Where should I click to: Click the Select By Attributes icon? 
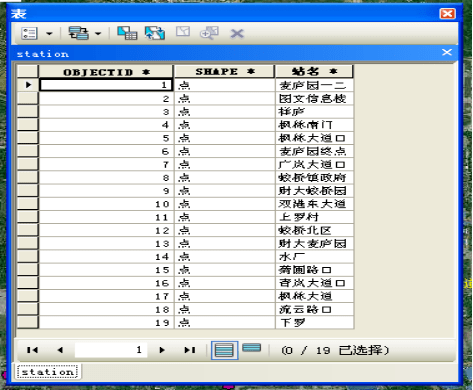pos(127,33)
